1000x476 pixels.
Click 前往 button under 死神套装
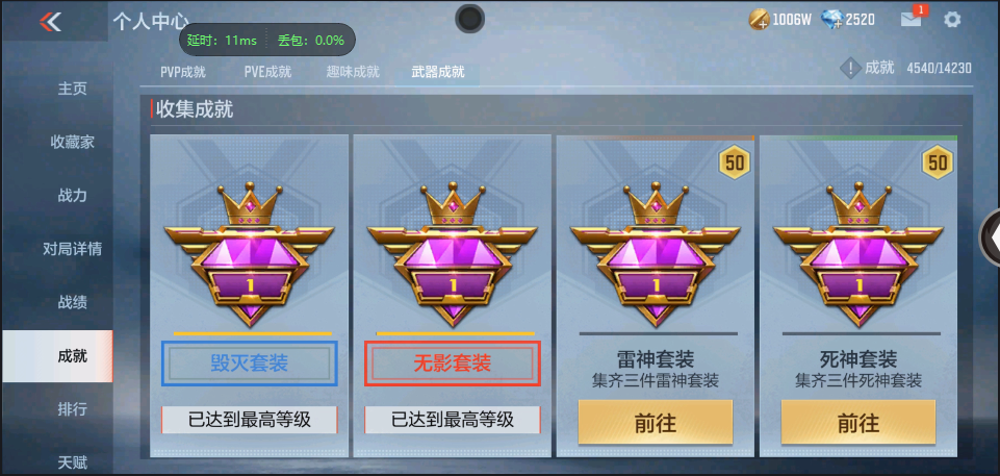858,422
